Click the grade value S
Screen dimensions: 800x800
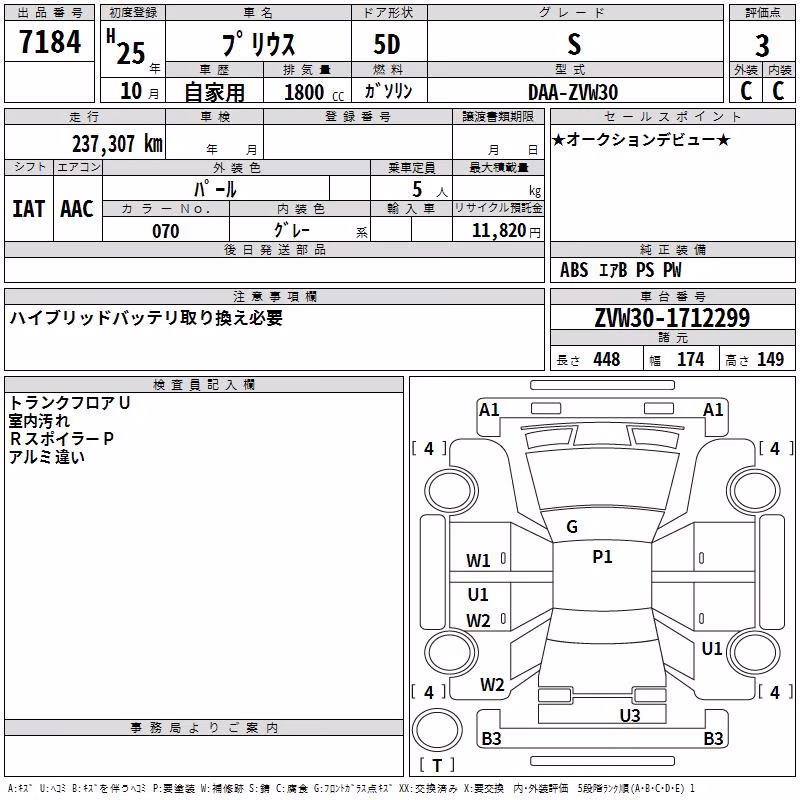click(574, 44)
